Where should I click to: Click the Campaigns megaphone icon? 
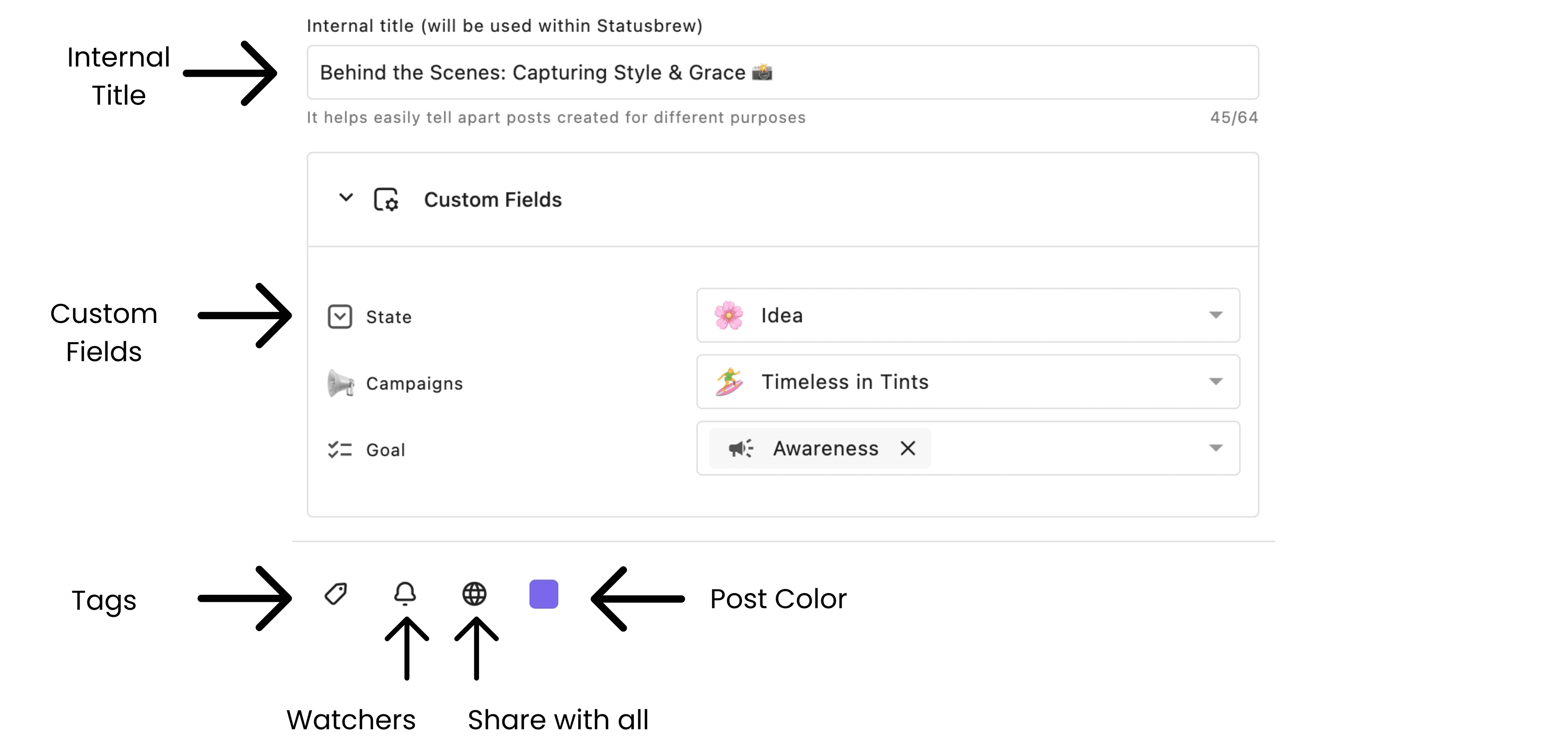pos(341,383)
